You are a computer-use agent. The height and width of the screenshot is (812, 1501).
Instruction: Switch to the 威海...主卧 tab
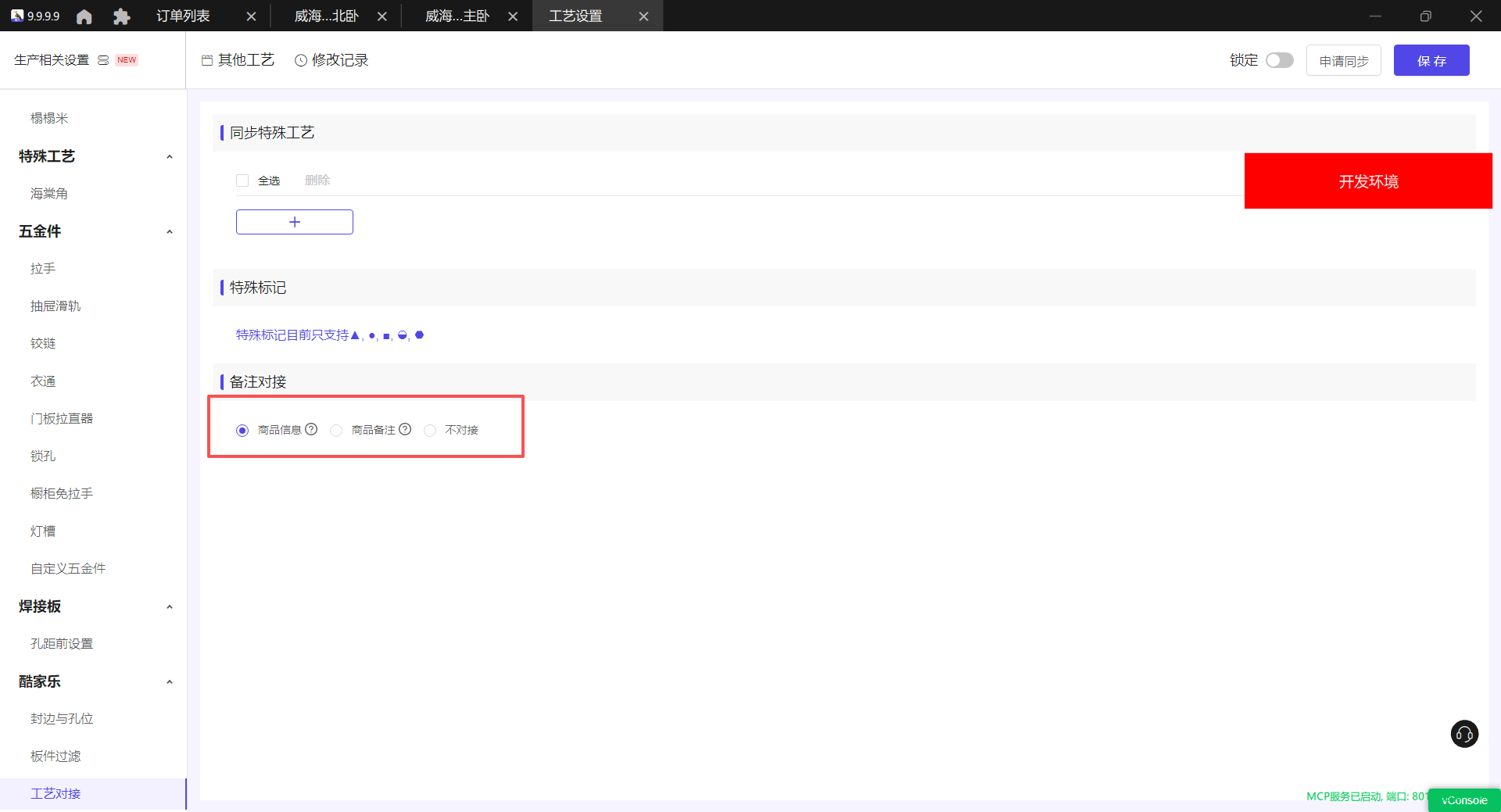click(457, 16)
